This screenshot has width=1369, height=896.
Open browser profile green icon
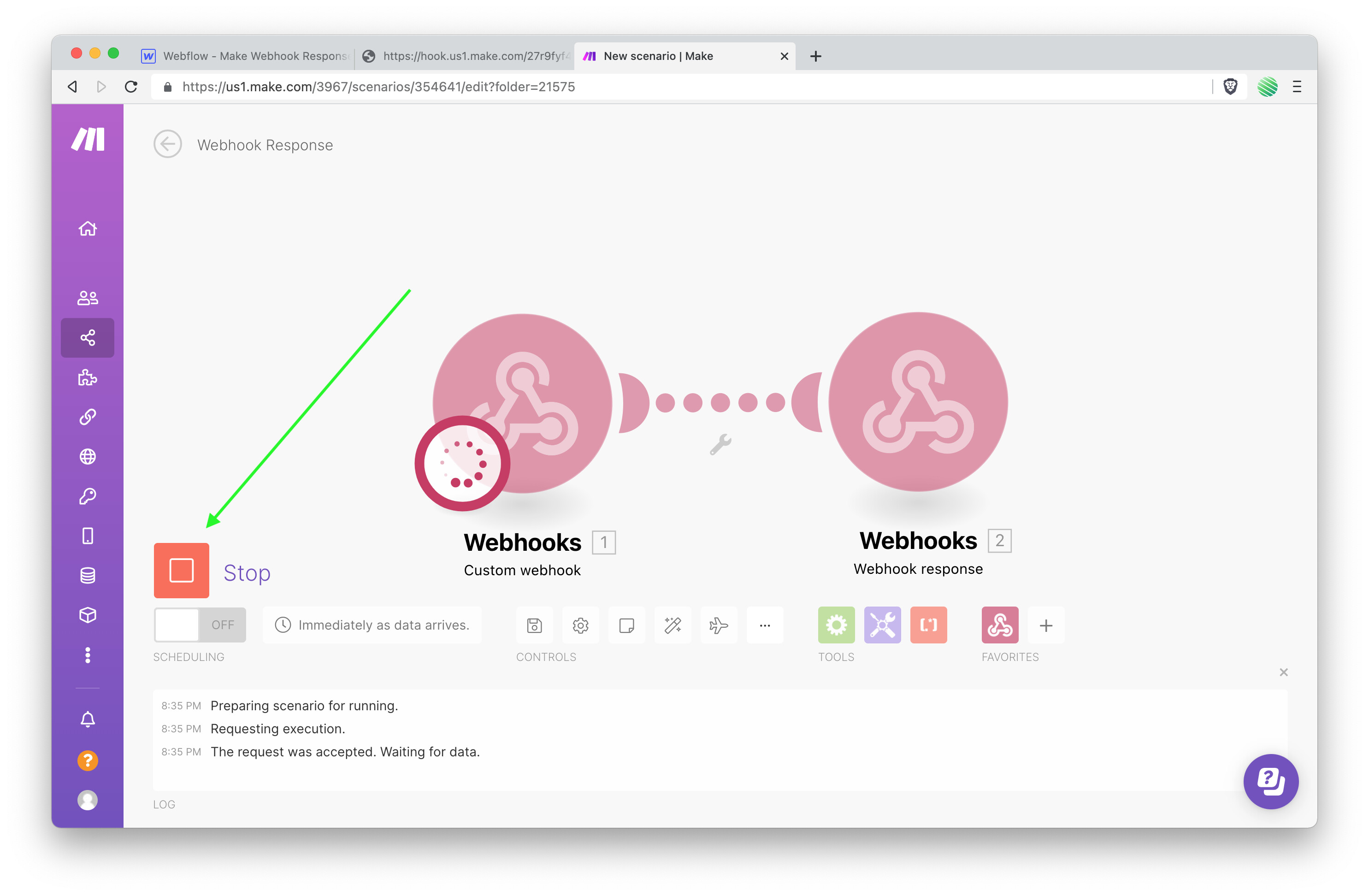1267,86
